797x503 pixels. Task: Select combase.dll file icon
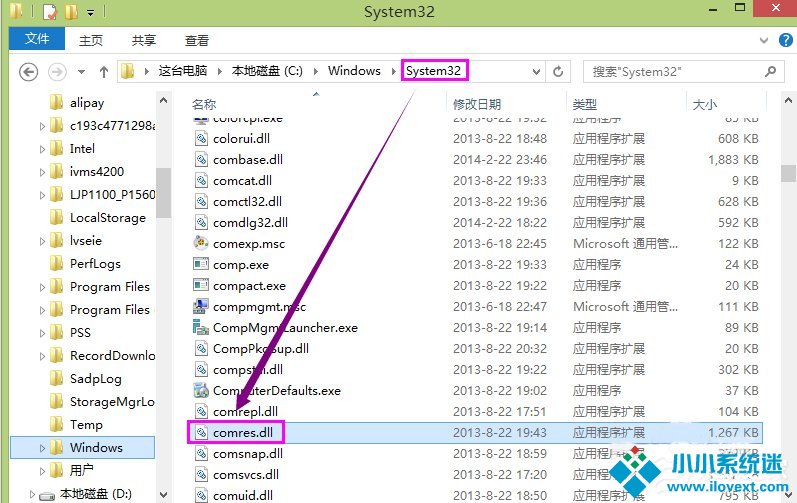coord(201,160)
